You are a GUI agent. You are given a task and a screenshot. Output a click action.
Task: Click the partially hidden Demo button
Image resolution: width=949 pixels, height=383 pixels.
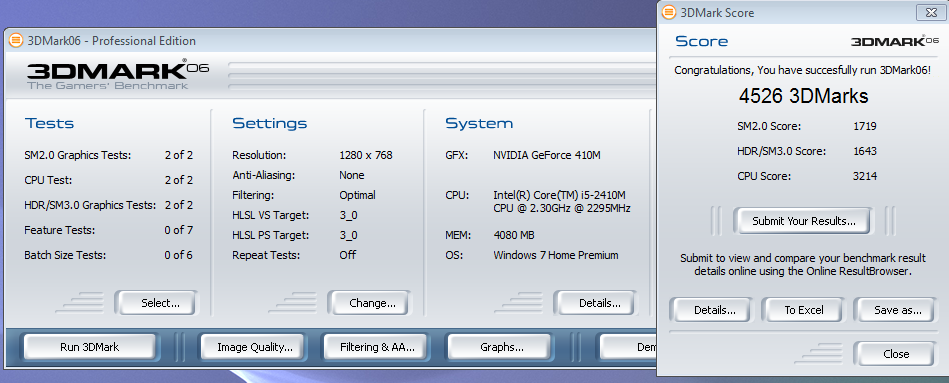(629, 347)
